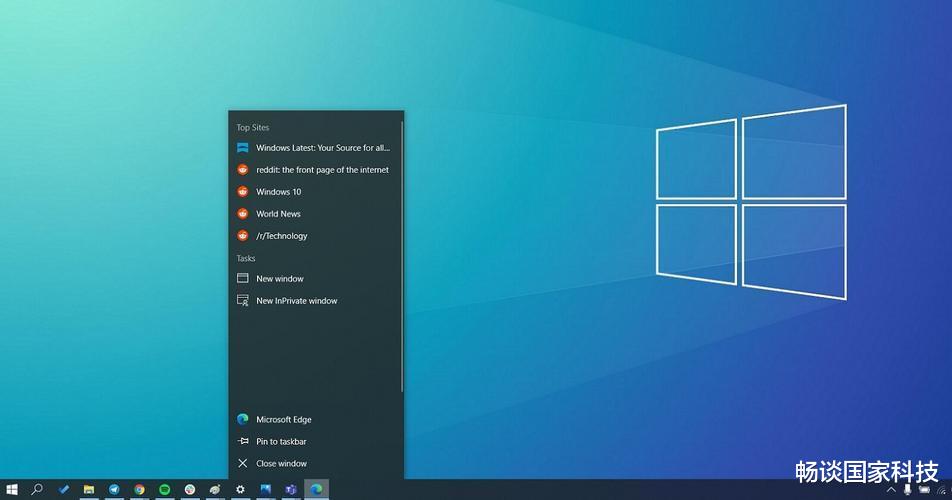
Task: Click the microphone tray icon
Action: 907,490
